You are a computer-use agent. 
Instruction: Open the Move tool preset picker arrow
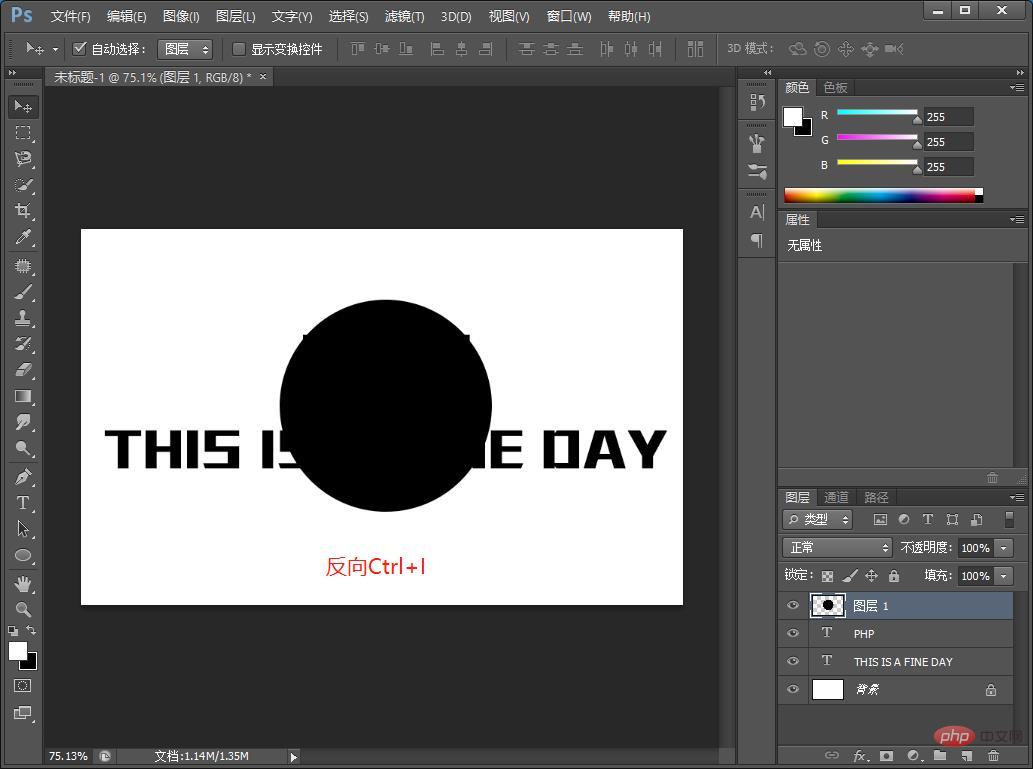[x=55, y=49]
